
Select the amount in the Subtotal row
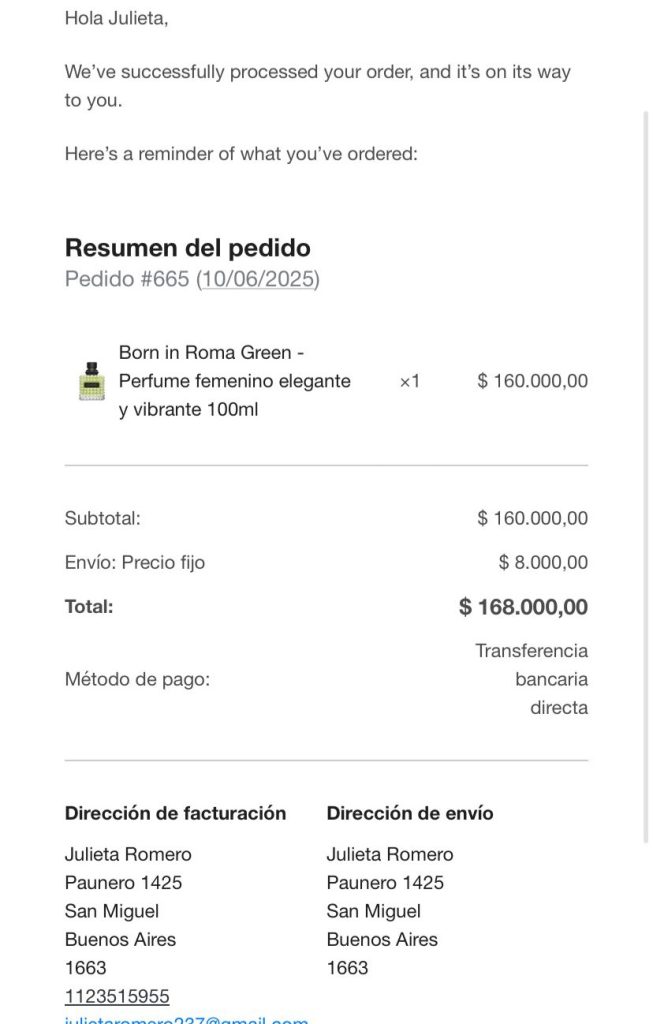pyautogui.click(x=532, y=518)
